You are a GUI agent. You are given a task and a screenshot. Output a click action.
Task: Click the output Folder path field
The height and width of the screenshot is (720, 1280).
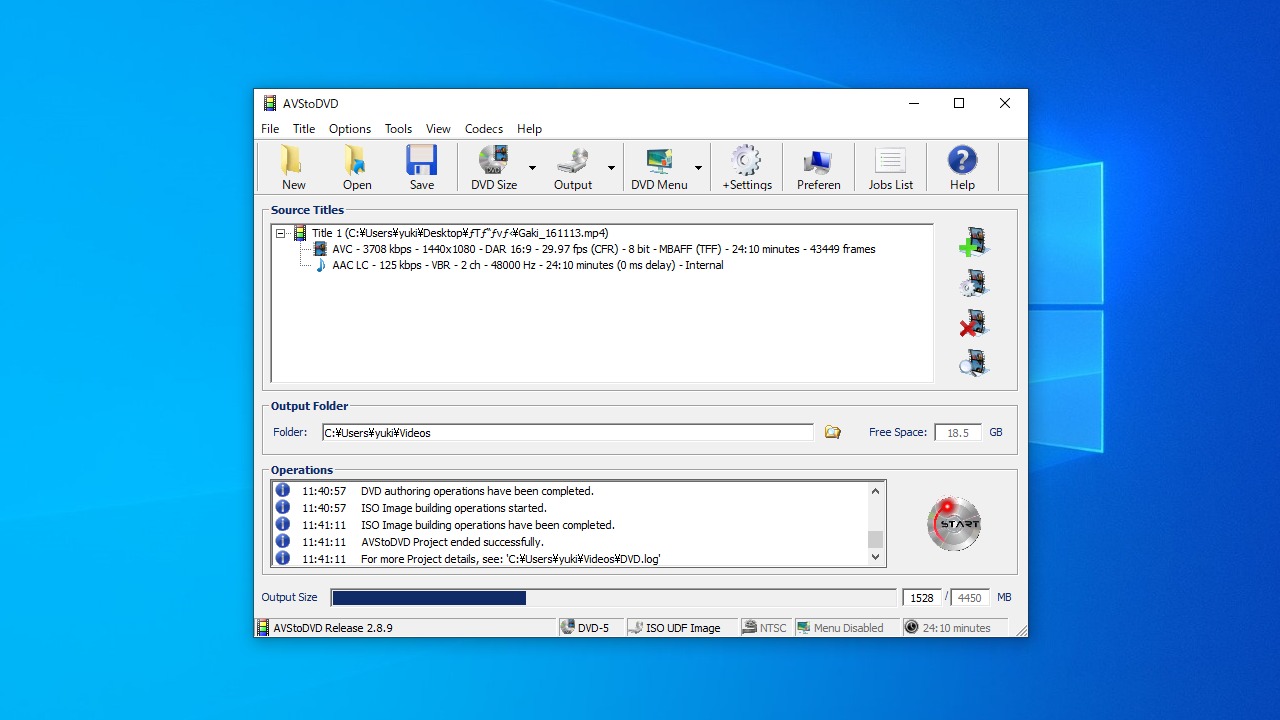[568, 433]
